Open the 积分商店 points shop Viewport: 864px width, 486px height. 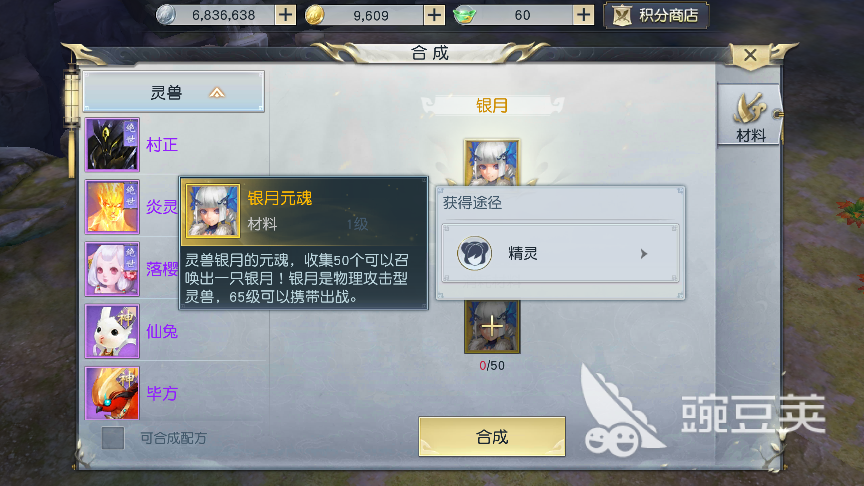(656, 15)
